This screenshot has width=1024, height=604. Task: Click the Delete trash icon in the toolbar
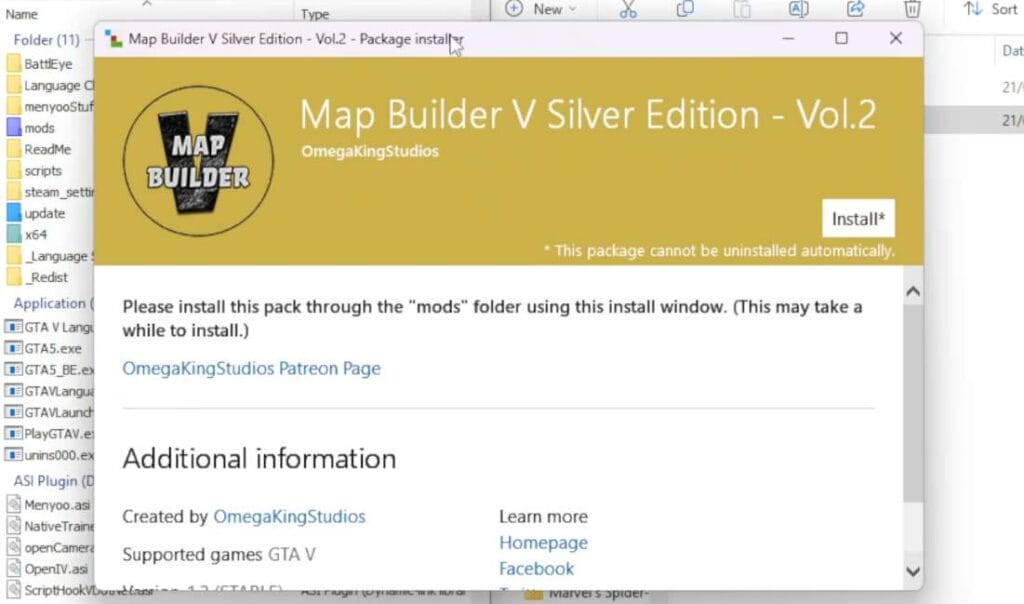click(911, 9)
